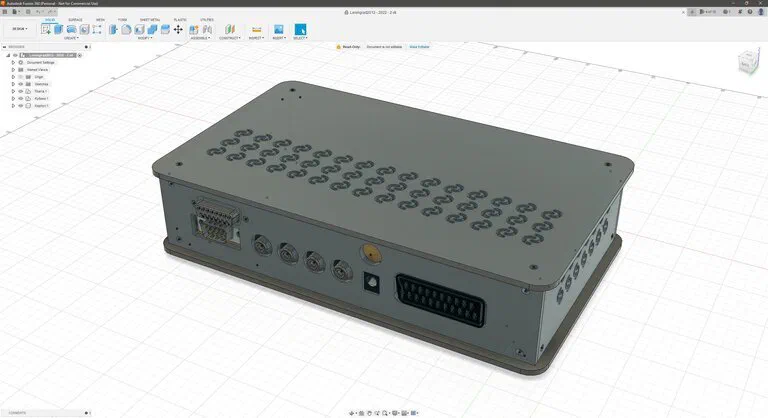Click the ViewCube in the corner
Viewport: 768px width, 418px height.
pyautogui.click(x=748, y=63)
